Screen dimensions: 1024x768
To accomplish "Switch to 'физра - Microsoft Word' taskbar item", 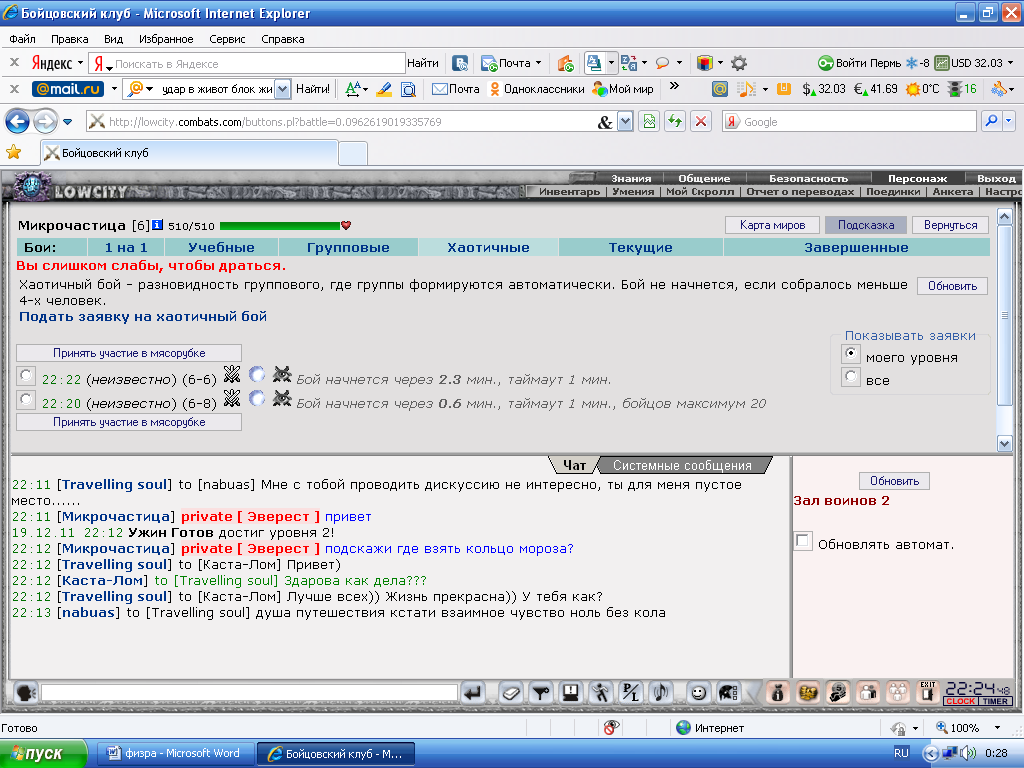I will (x=174, y=754).
